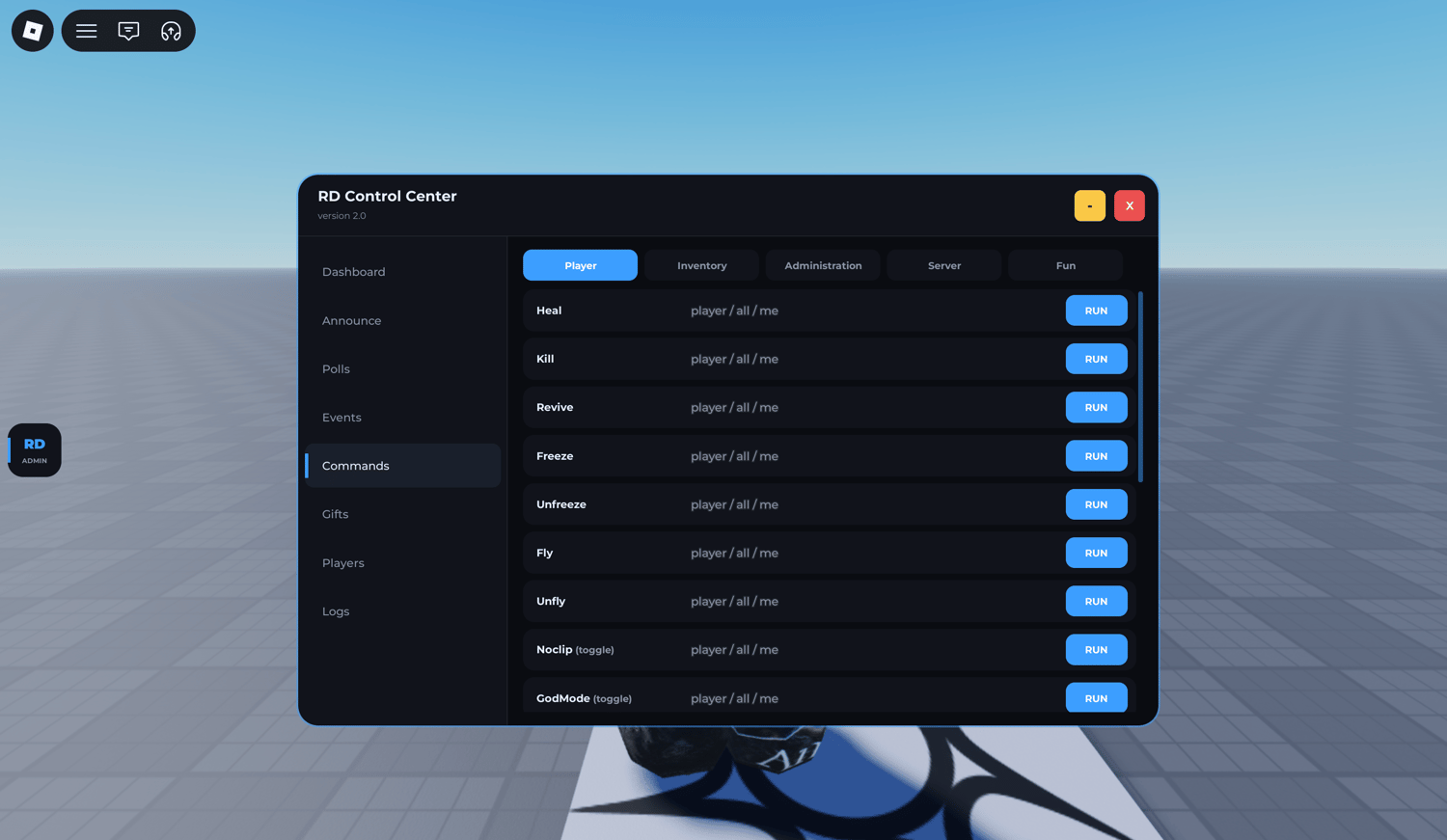Run the Fly command
Screen dimensions: 1447x840
(x=1096, y=553)
